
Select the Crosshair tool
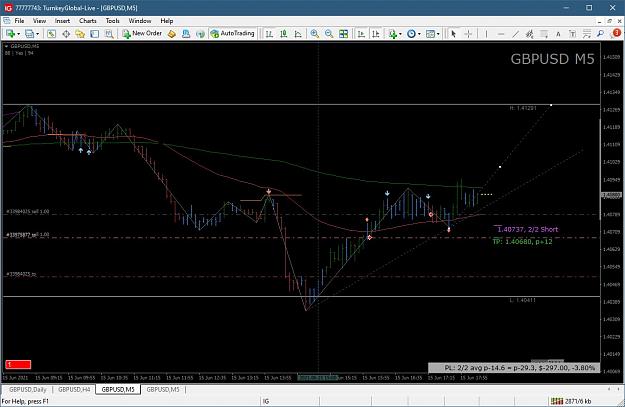click(x=468, y=34)
